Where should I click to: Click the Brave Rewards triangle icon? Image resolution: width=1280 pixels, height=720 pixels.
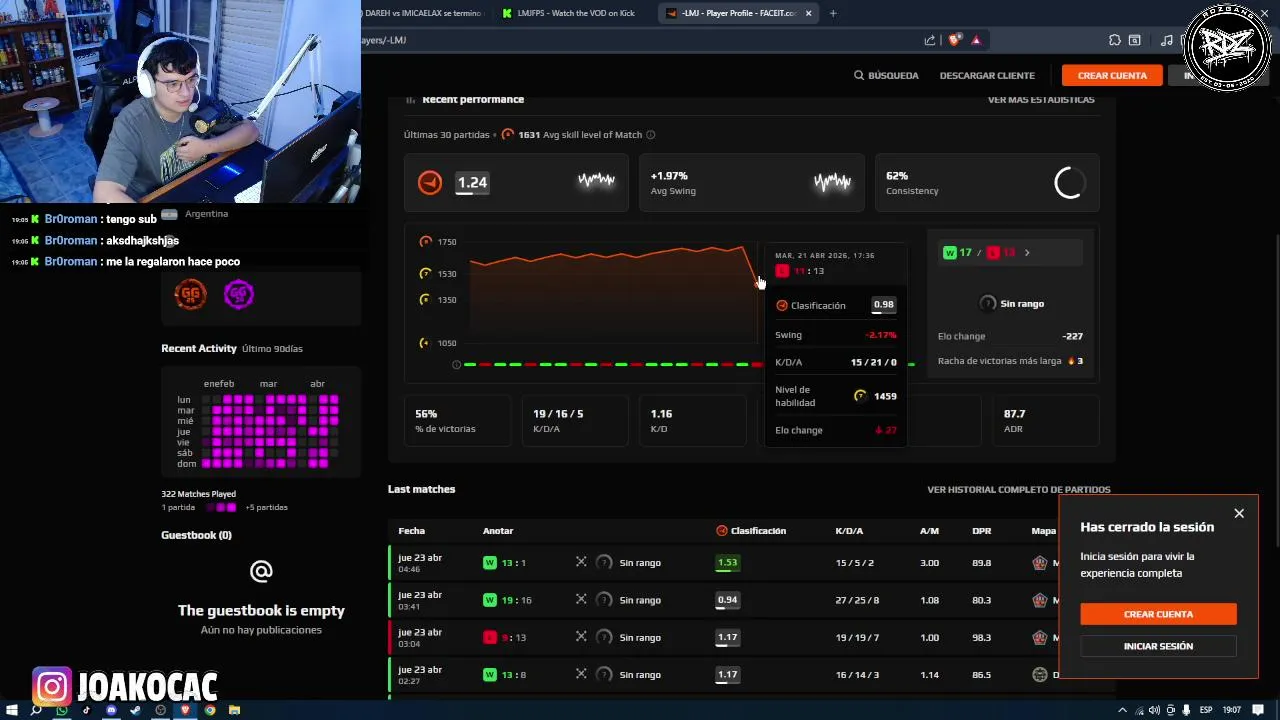point(976,40)
